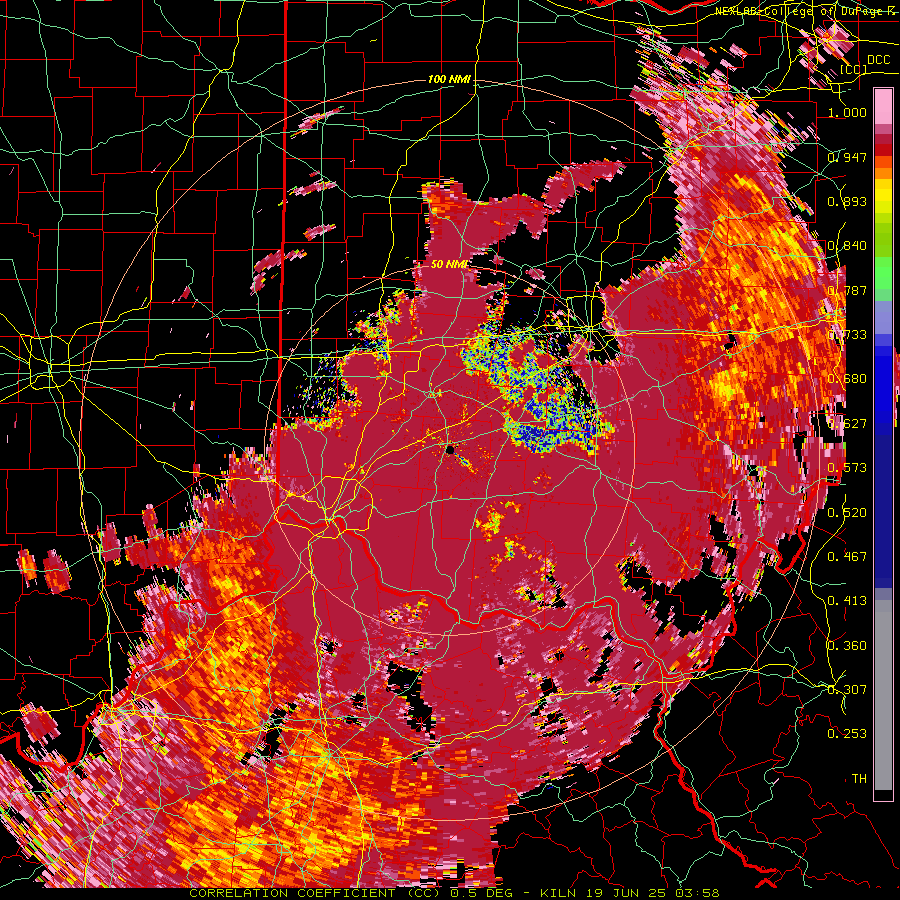Select the 0.627 legend value
The image size is (900, 900).
pyautogui.click(x=847, y=424)
